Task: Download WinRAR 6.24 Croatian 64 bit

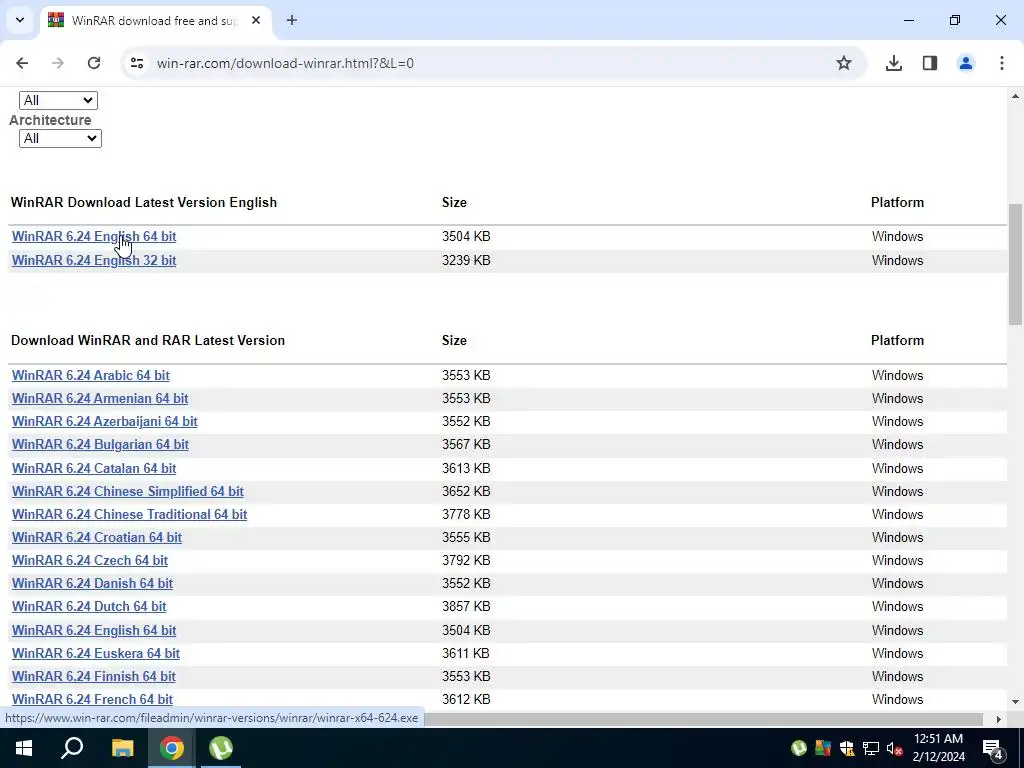Action: [x=97, y=537]
